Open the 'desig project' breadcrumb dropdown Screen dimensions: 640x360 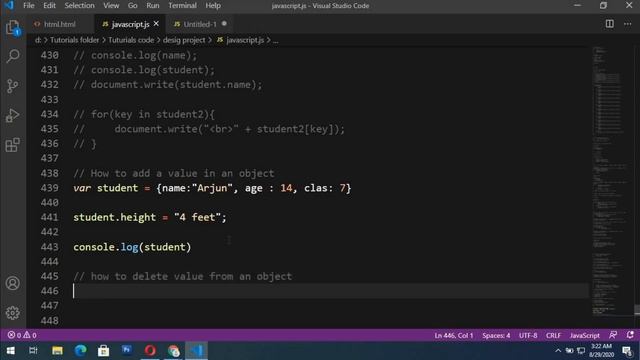point(184,40)
